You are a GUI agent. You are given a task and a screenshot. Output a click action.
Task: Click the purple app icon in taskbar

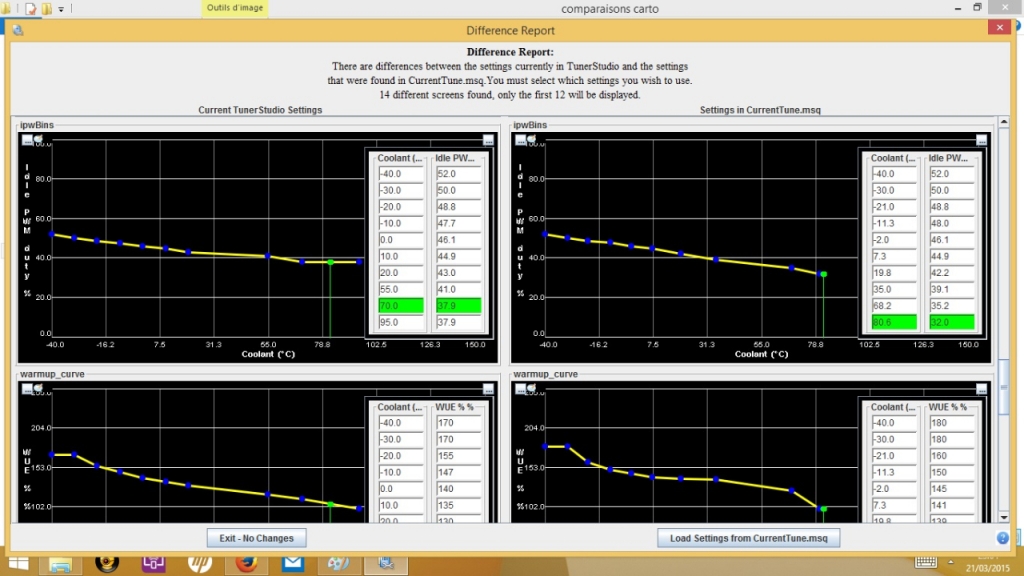click(x=153, y=563)
